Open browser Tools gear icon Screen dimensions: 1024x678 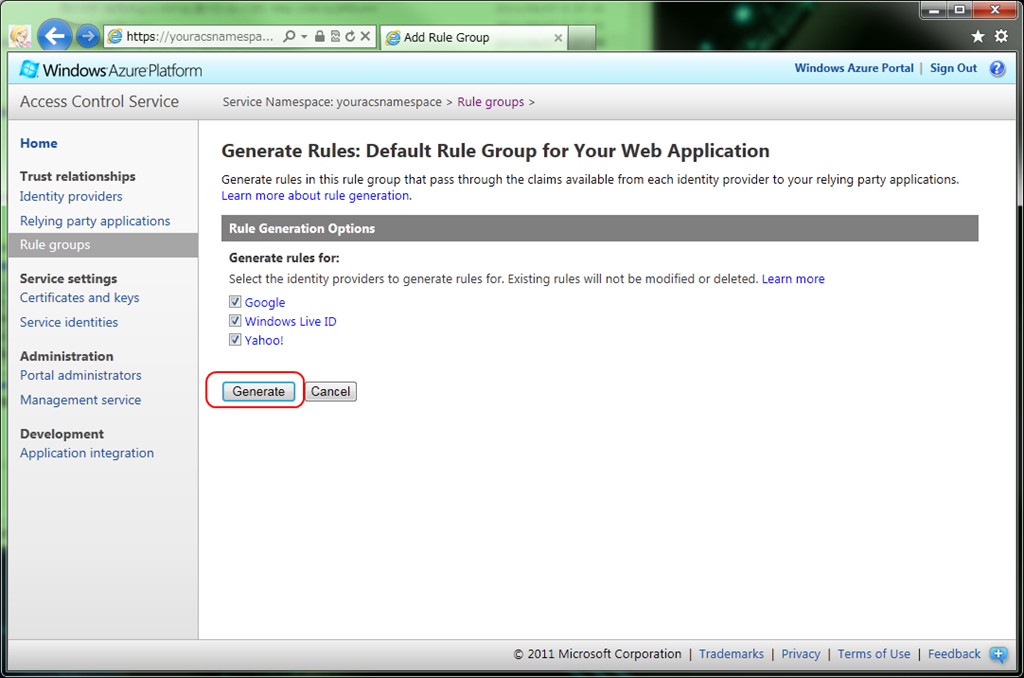point(1001,37)
